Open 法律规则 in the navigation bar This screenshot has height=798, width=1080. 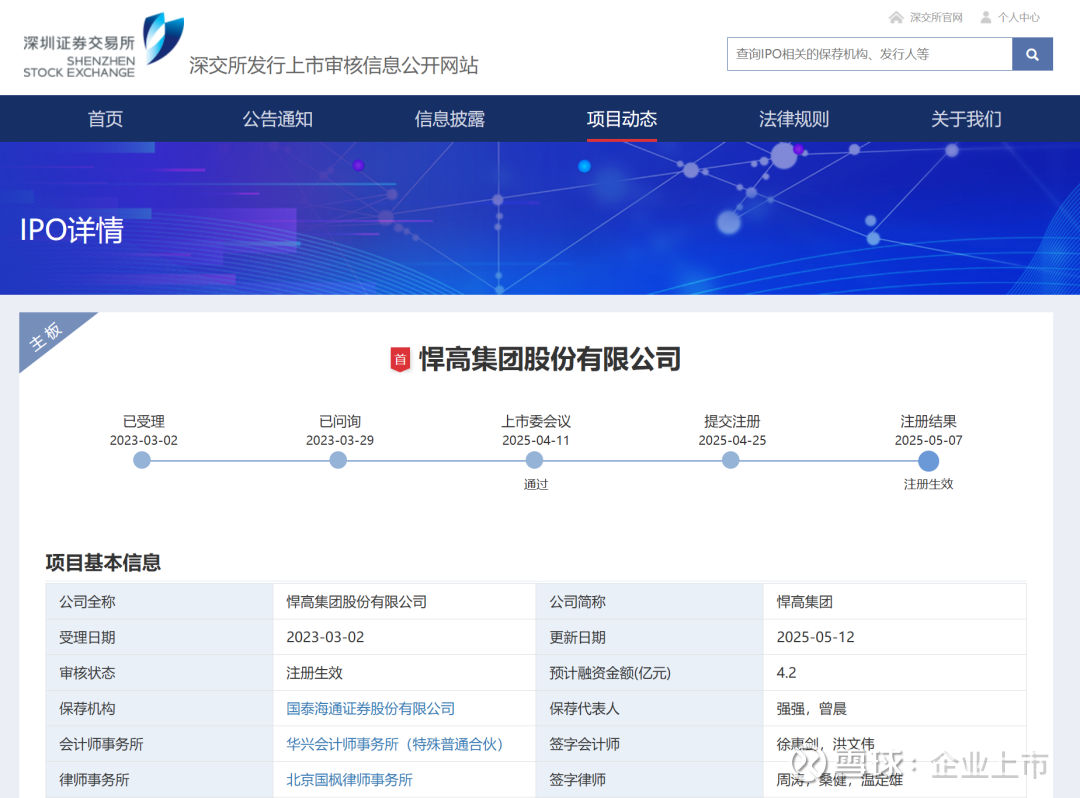[793, 119]
